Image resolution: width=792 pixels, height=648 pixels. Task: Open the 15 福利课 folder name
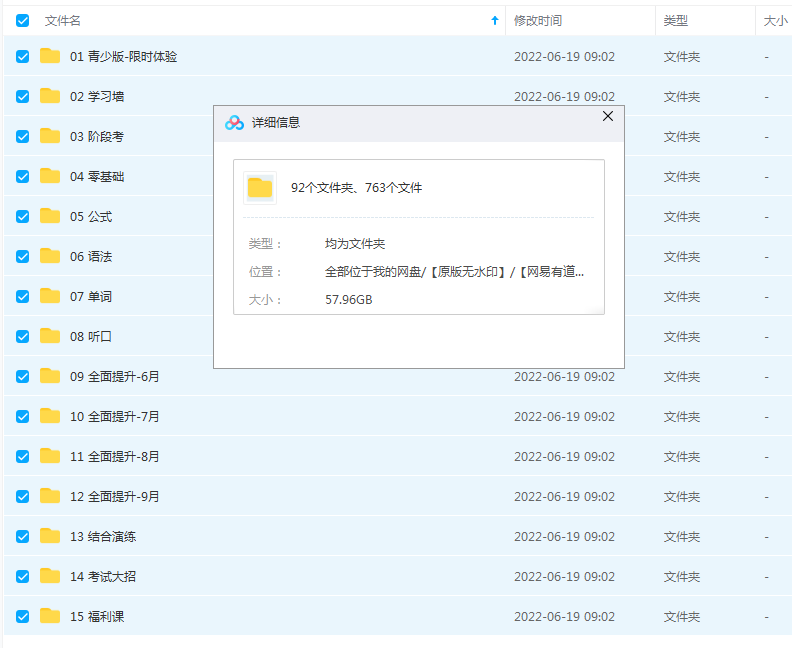[x=97, y=617]
